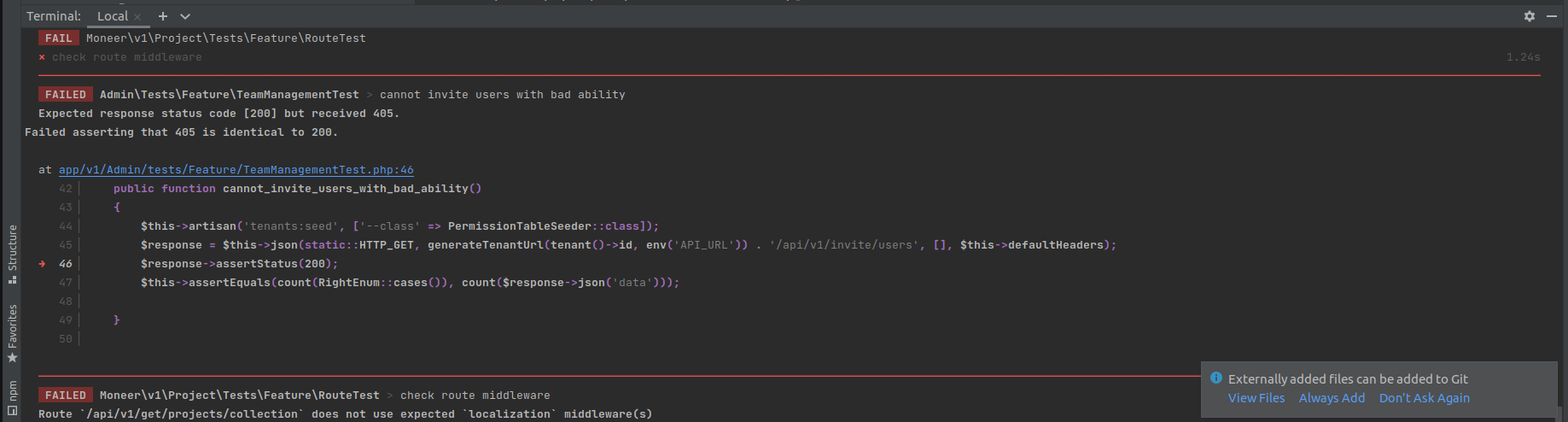Click the FAILED badge for TeamManagementTest
Screen dimensions: 1568x422
[66, 95]
